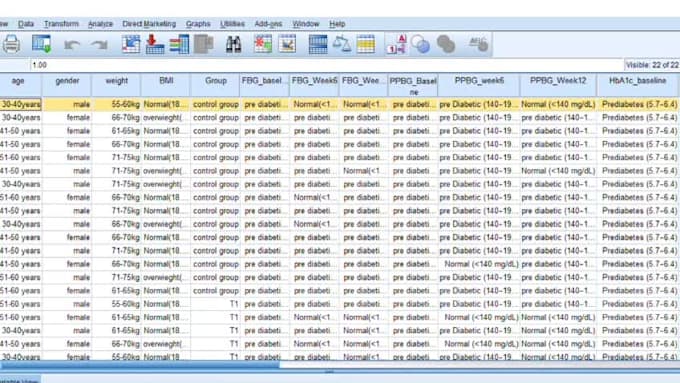The image size is (680, 383).
Task: Open the Help menu
Action: [337, 24]
